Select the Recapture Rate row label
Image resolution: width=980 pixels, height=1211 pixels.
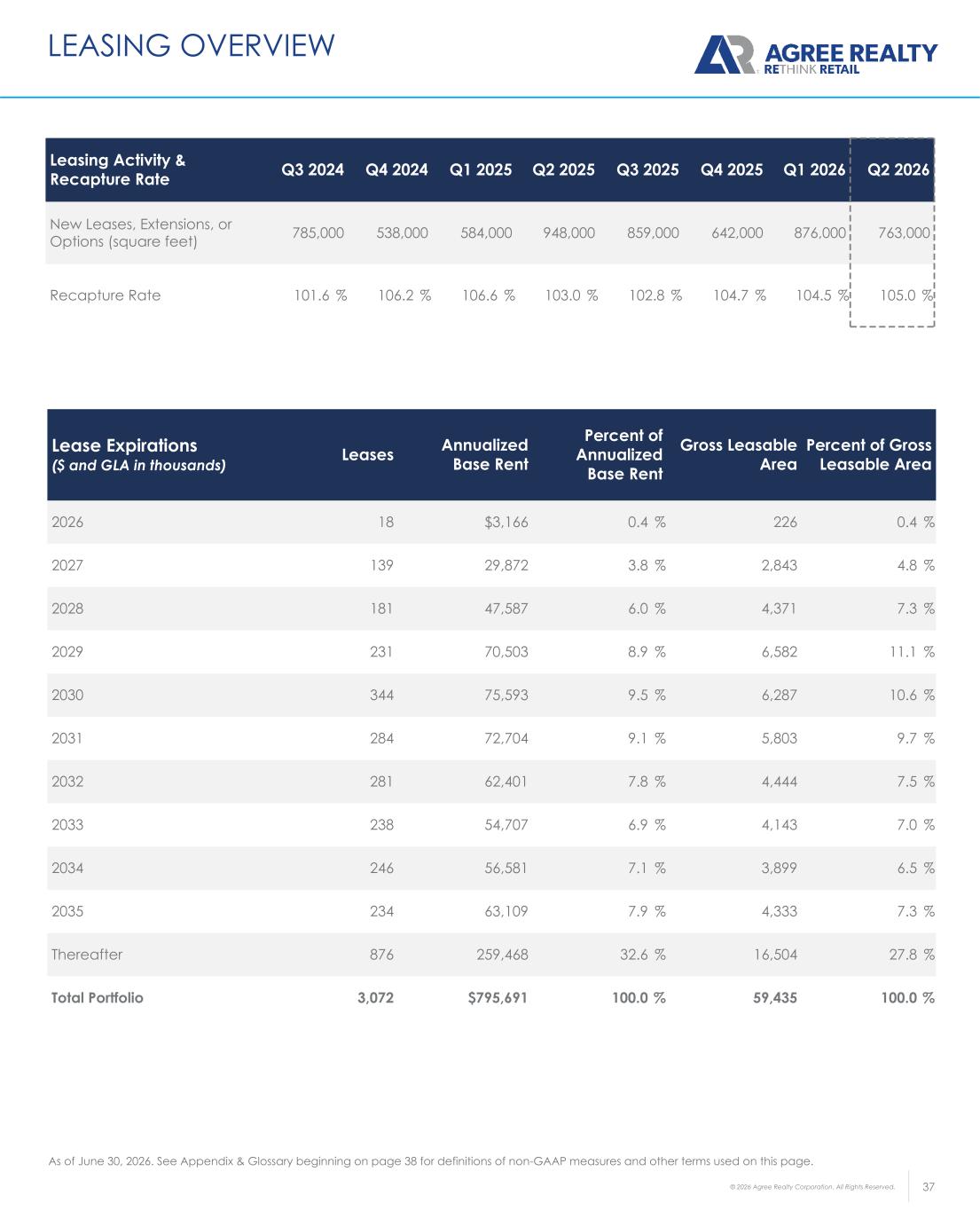pos(106,295)
